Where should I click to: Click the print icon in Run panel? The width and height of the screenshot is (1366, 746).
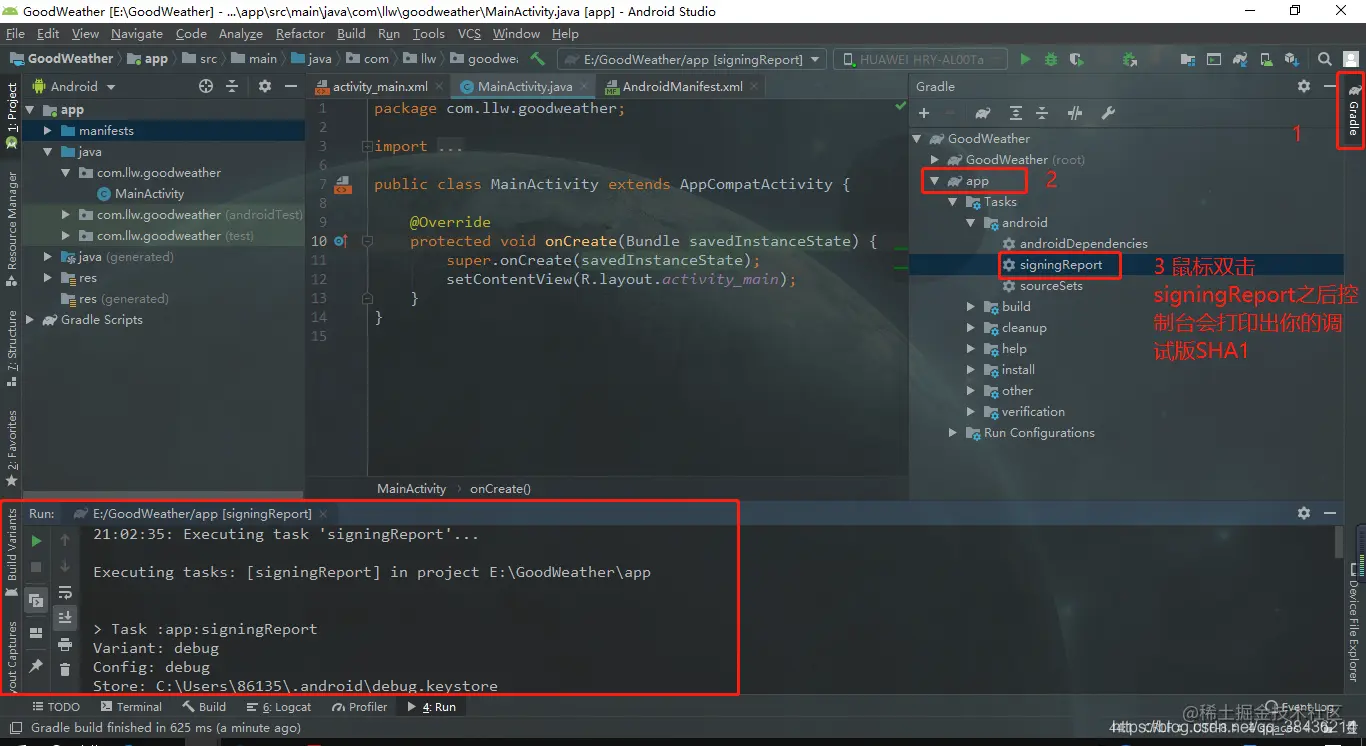[x=65, y=644]
